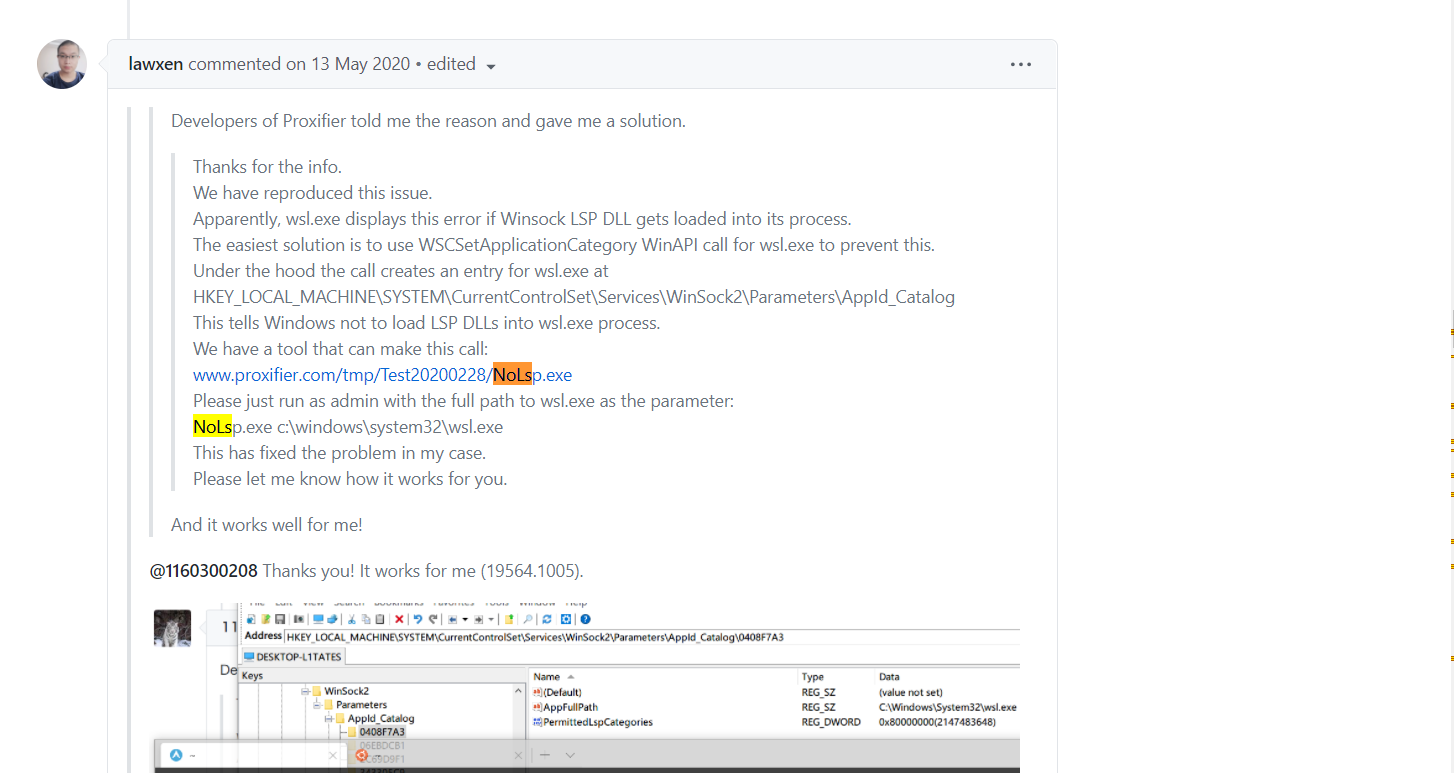Open lawxen's profile avatar

(x=62, y=64)
